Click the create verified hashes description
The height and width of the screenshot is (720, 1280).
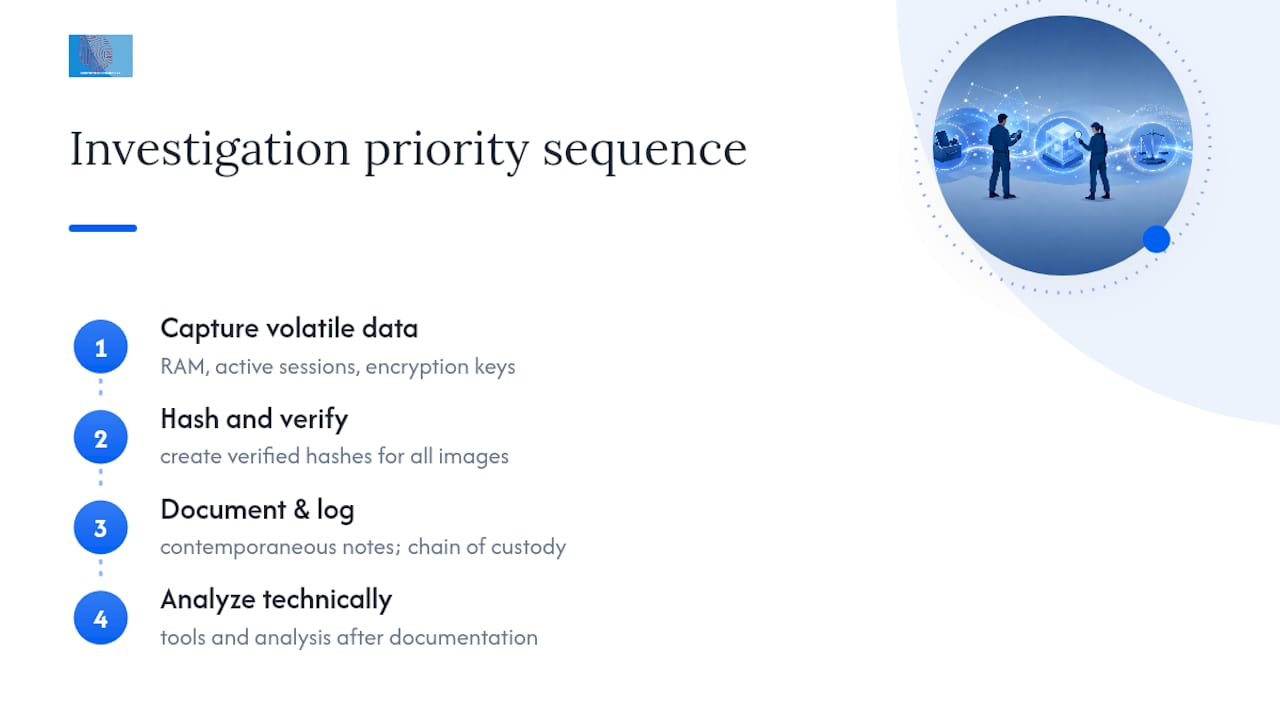point(334,456)
